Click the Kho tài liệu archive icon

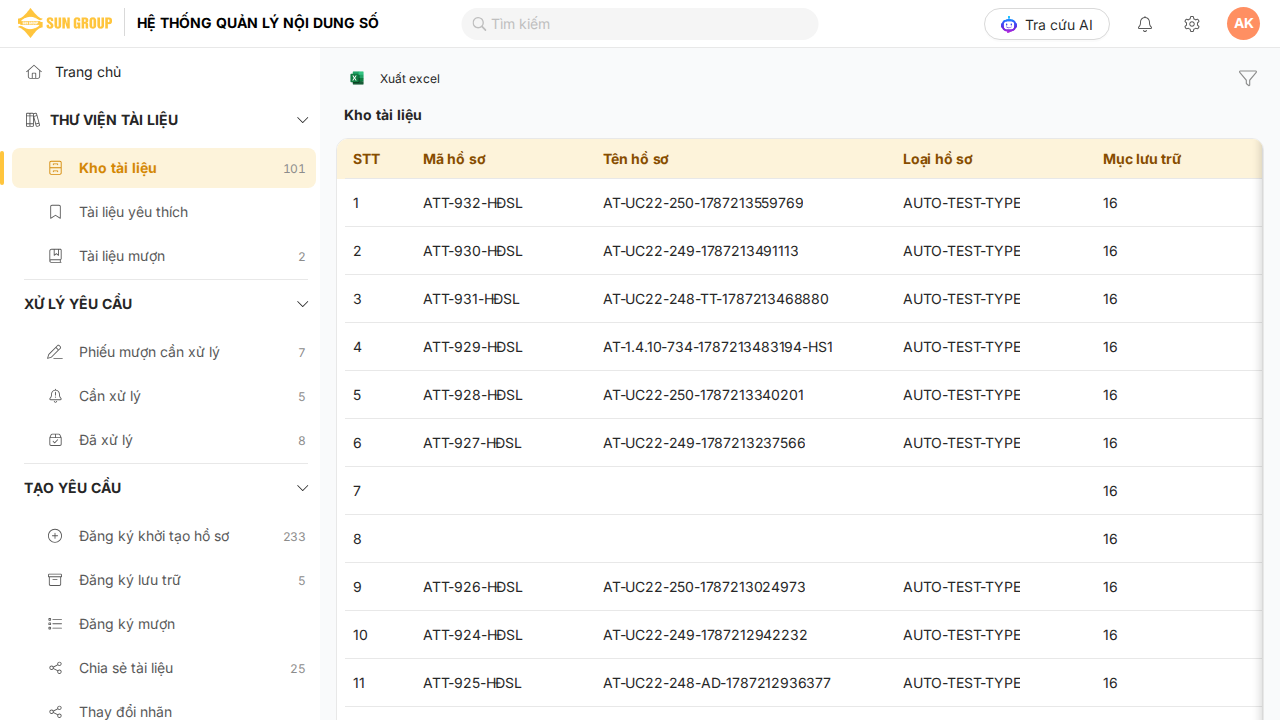click(56, 168)
